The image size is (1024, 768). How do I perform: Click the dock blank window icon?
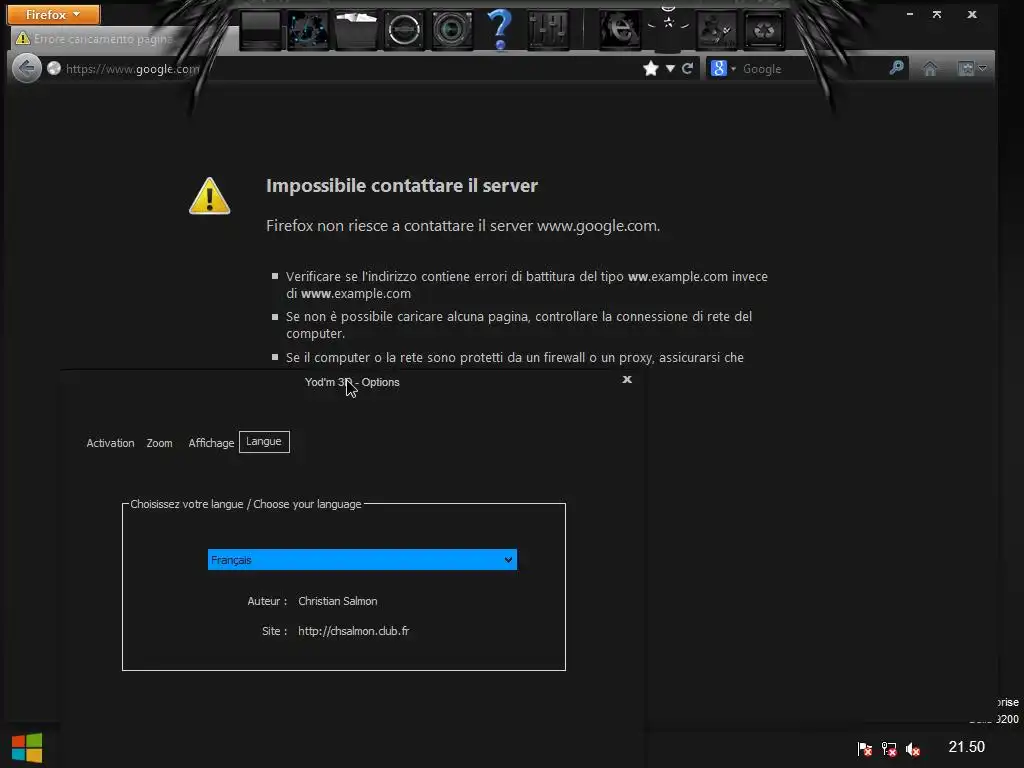(x=261, y=30)
